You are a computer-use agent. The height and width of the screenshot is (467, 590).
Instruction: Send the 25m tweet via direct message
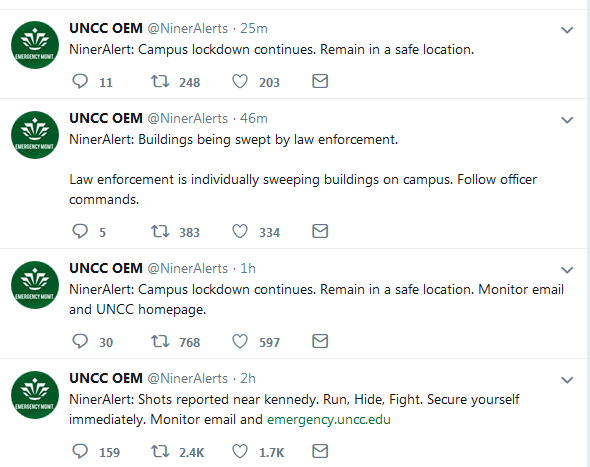point(320,81)
